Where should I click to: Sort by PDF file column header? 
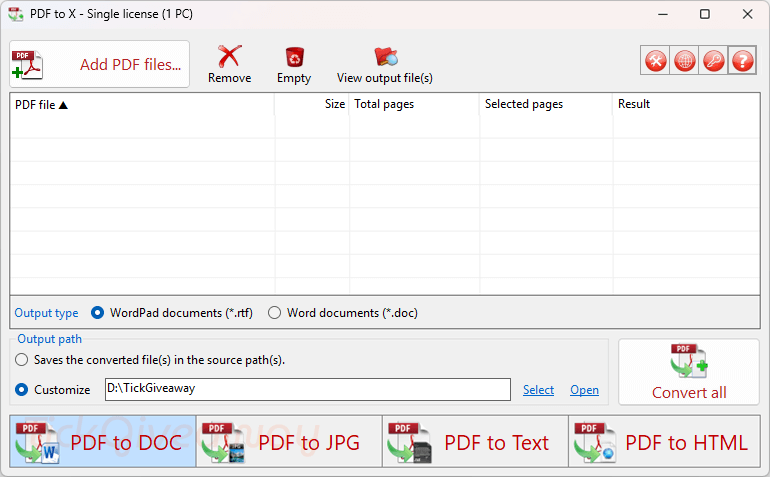[142, 104]
